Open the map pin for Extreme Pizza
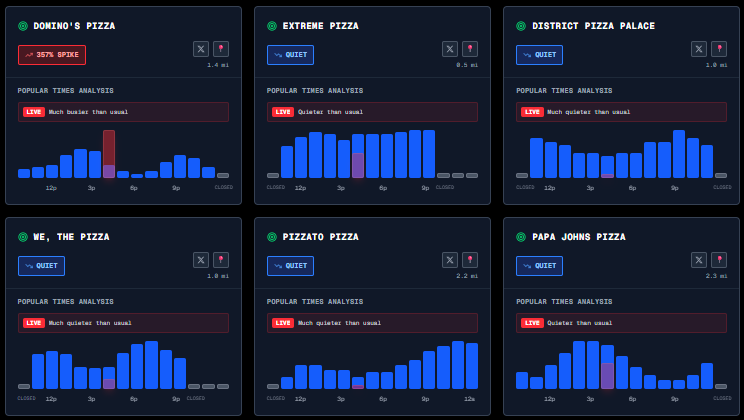The height and width of the screenshot is (420, 744). (x=469, y=49)
